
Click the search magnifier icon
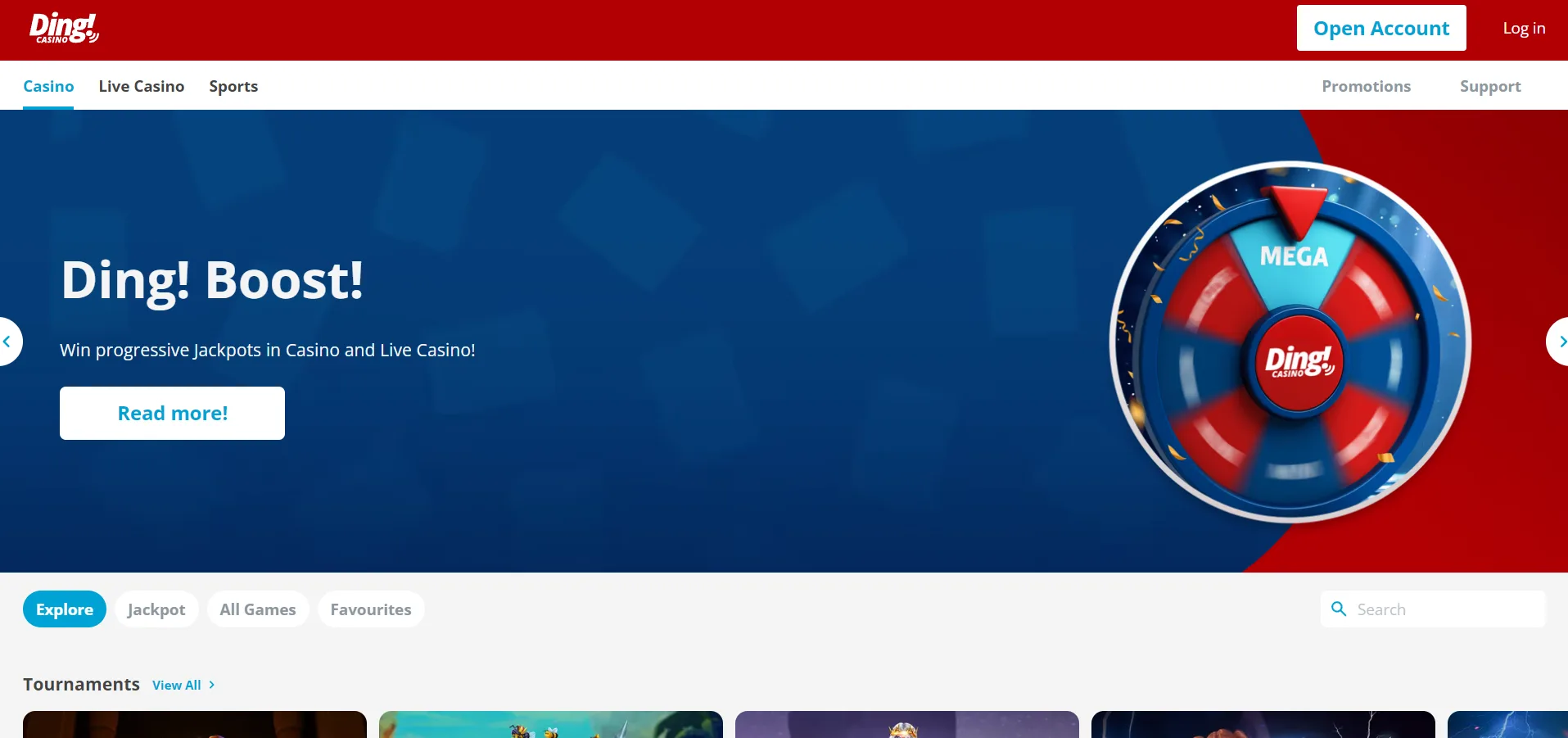(1339, 609)
